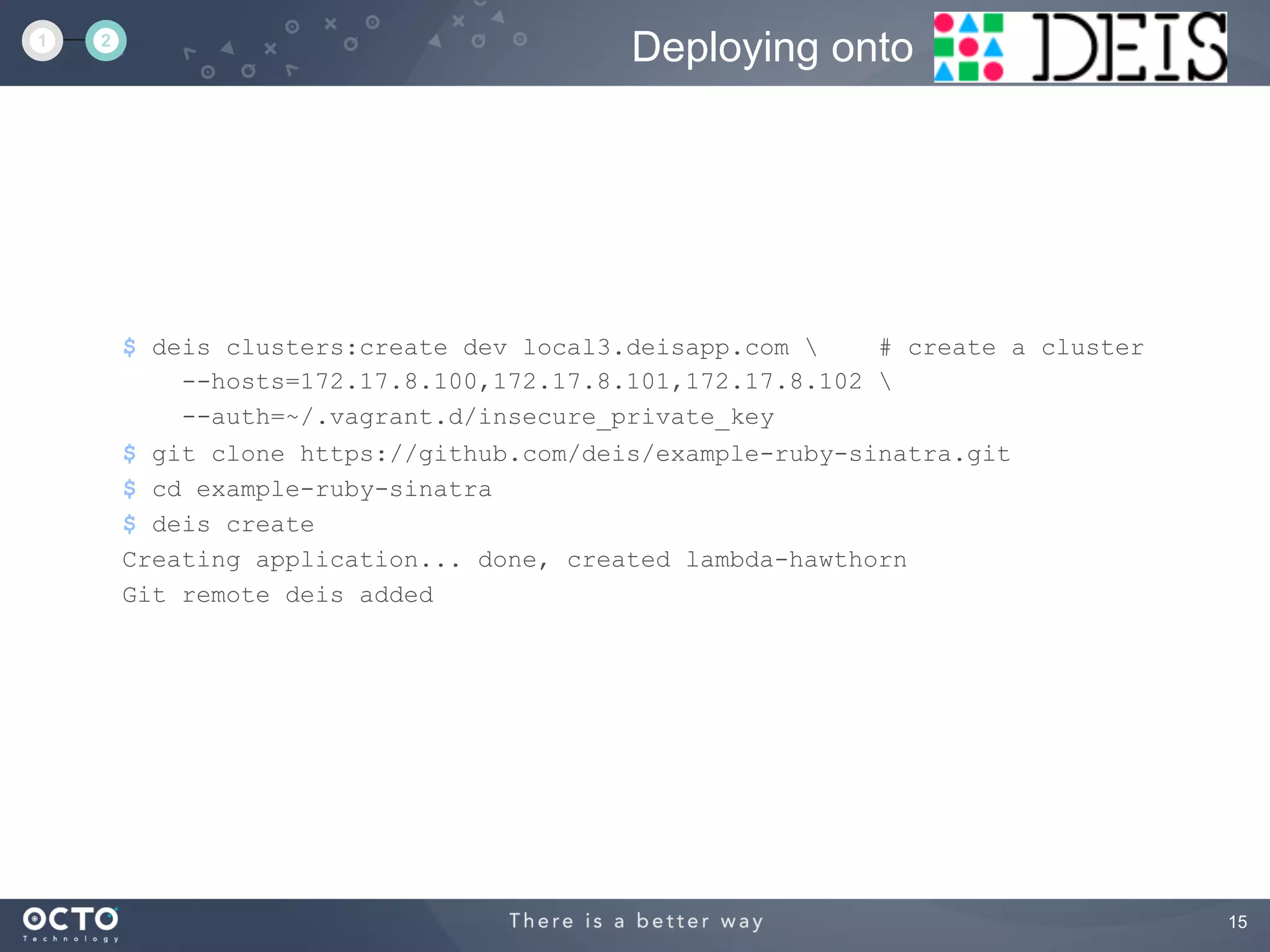
Task: Click the 'There is a better way' tagline
Action: click(636, 922)
